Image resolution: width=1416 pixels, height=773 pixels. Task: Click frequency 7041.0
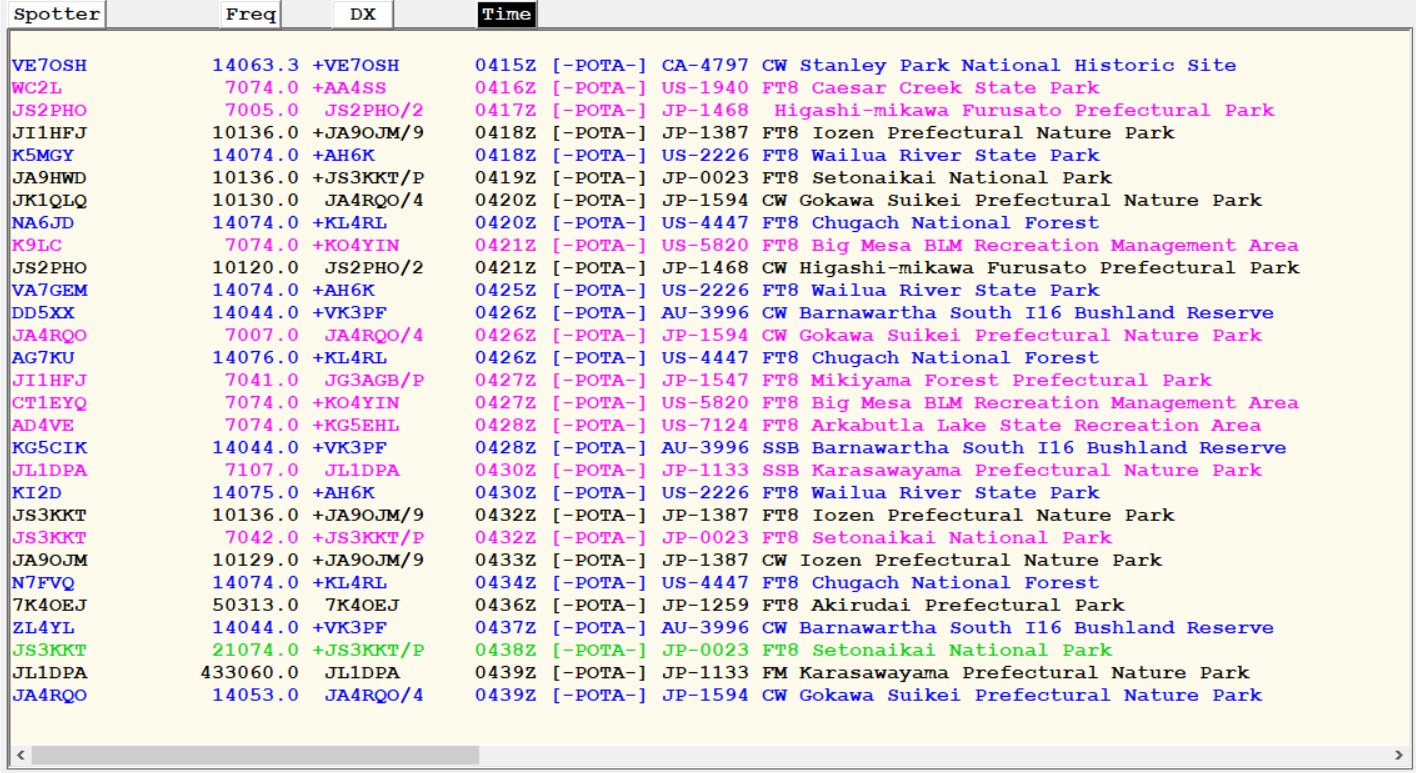(261, 381)
